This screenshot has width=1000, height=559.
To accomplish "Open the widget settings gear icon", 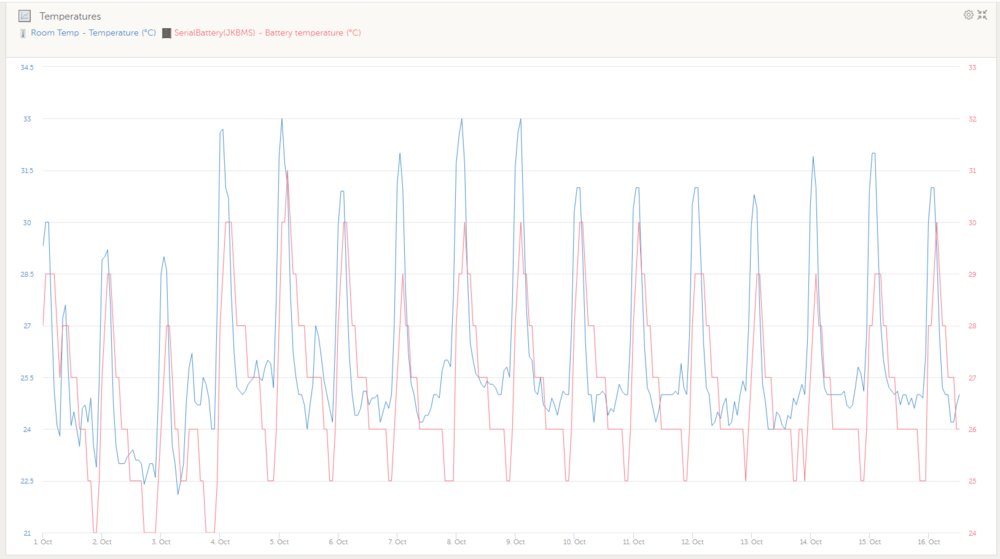I will point(968,15).
